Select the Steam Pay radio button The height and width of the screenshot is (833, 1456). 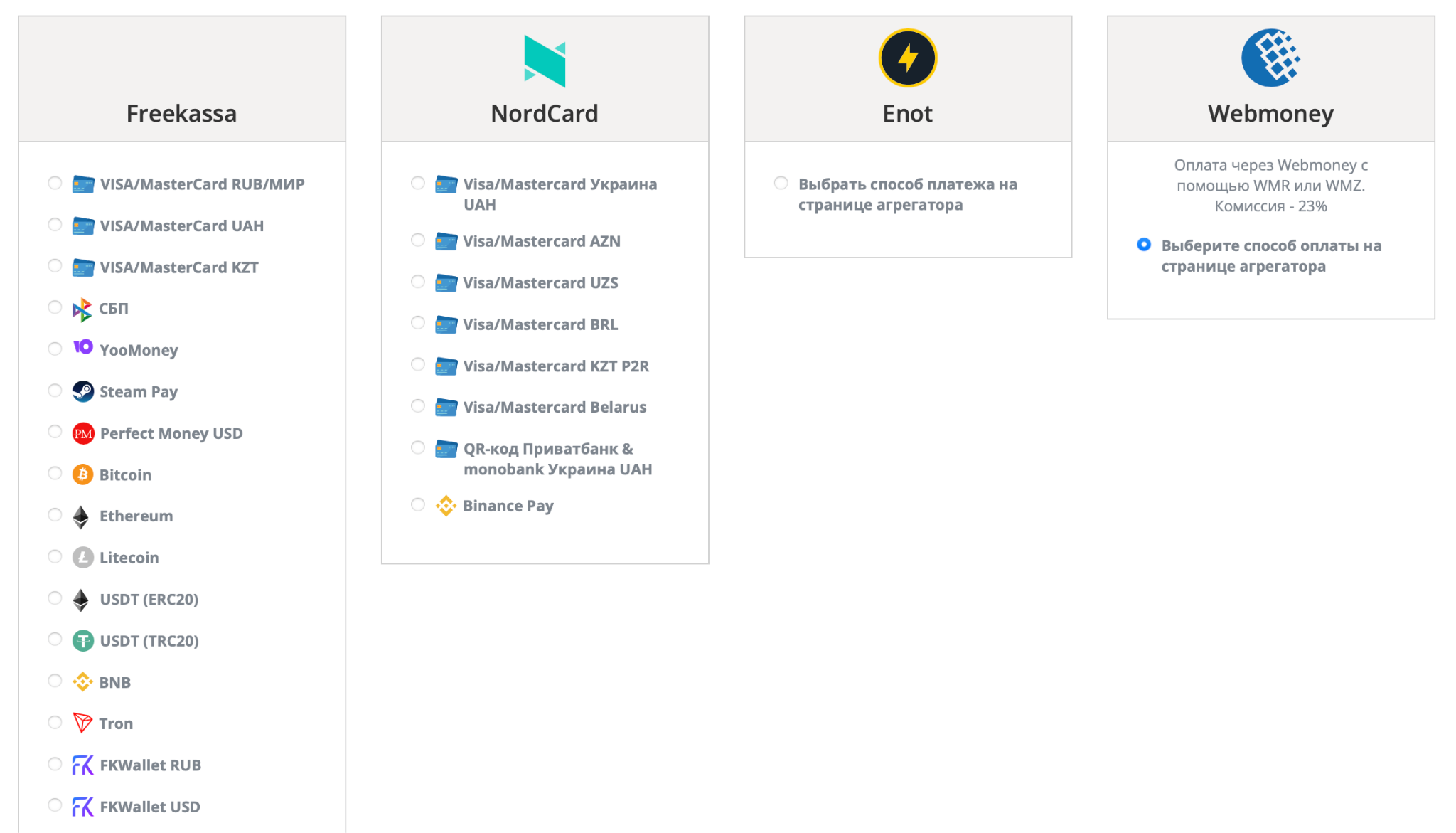coord(55,391)
